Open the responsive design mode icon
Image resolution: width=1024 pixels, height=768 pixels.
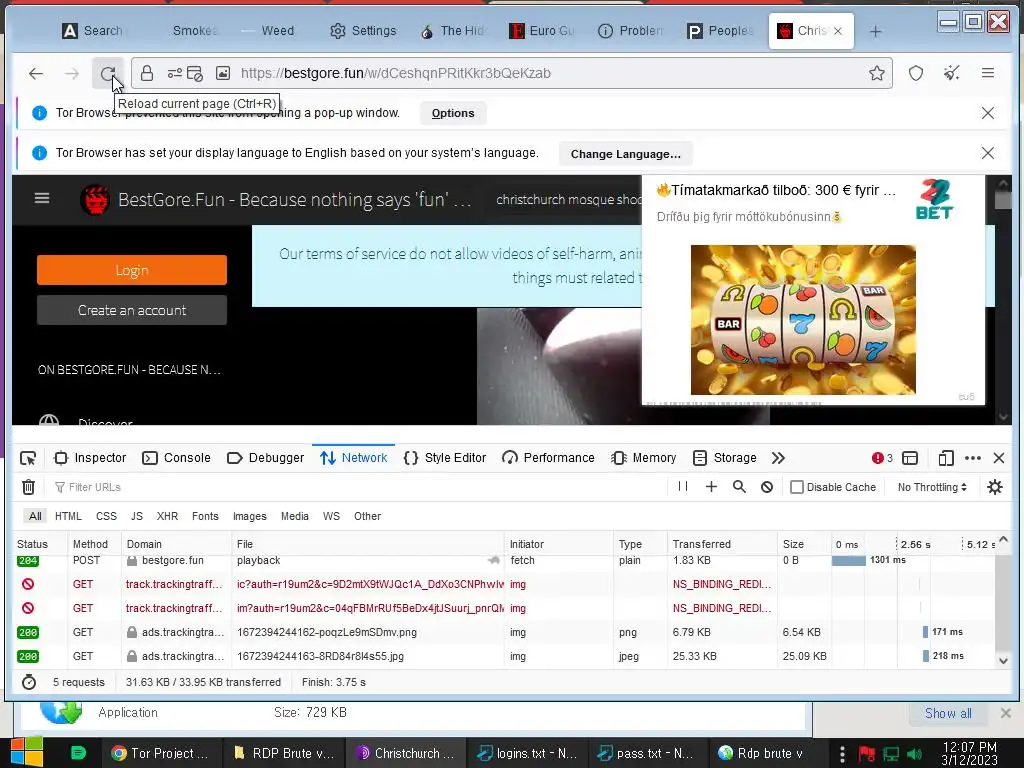pyautogui.click(x=945, y=458)
